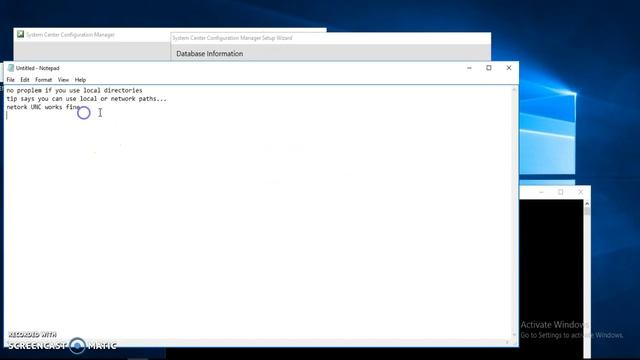The height and width of the screenshot is (360, 640).
Task: Close the black console window
Action: (580, 192)
